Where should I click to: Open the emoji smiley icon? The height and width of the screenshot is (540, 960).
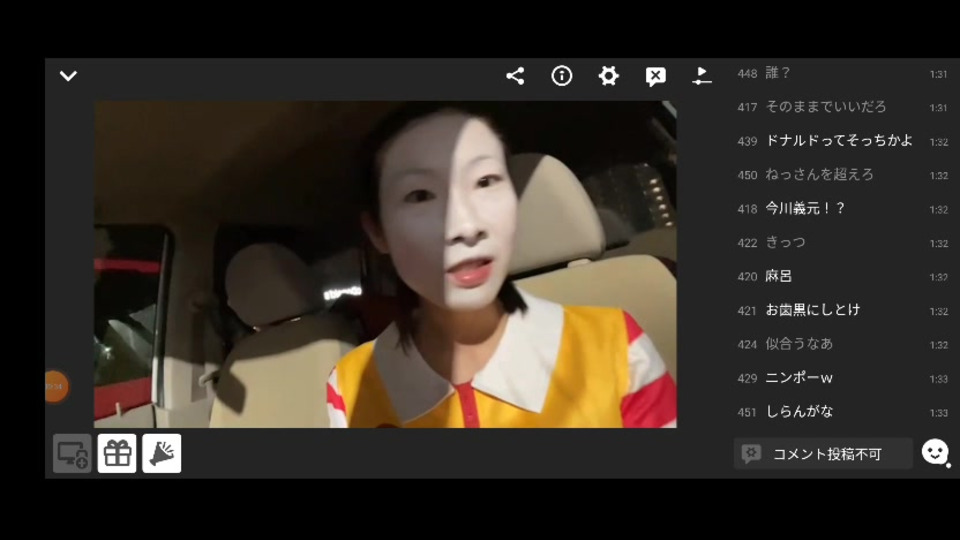pos(935,452)
